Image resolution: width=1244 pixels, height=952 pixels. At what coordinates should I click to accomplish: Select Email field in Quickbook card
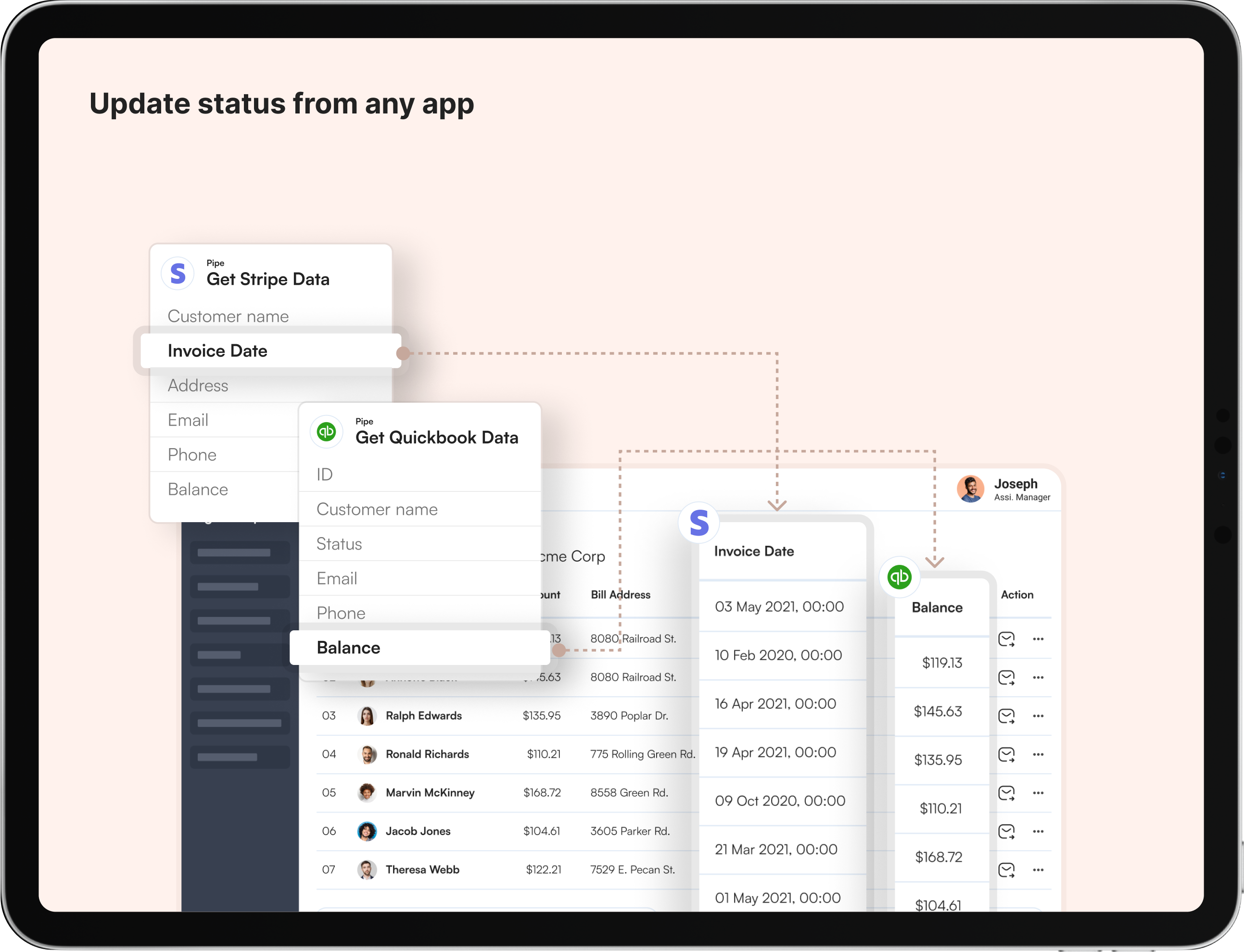coord(420,578)
